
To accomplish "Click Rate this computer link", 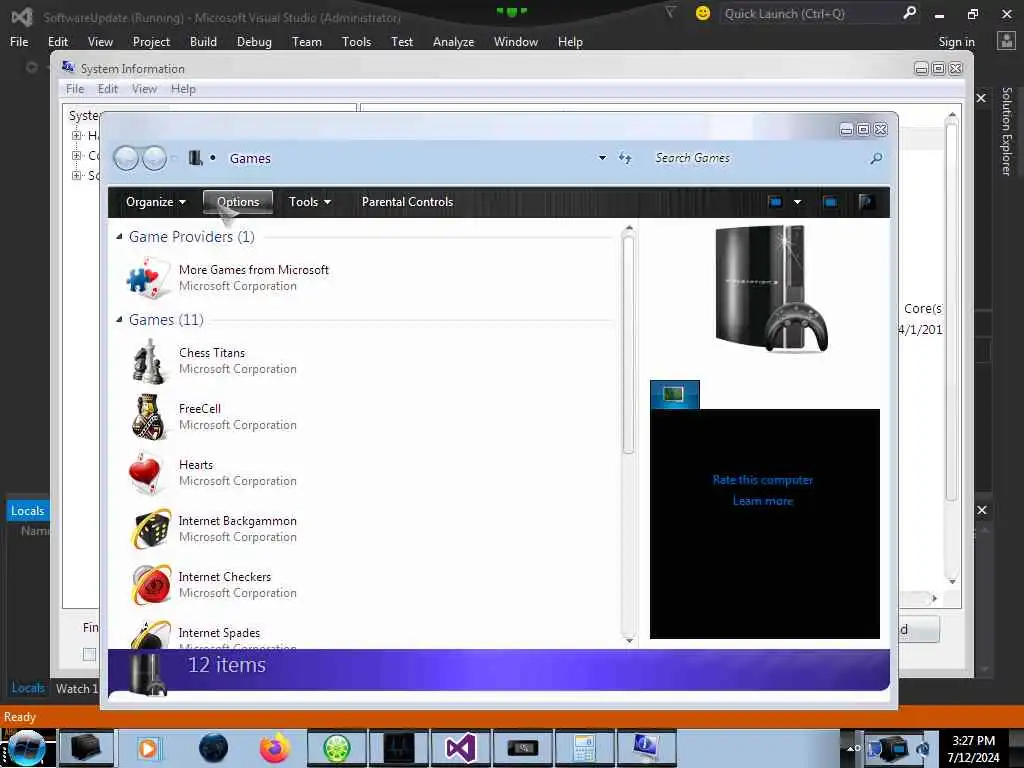I will [x=763, y=480].
